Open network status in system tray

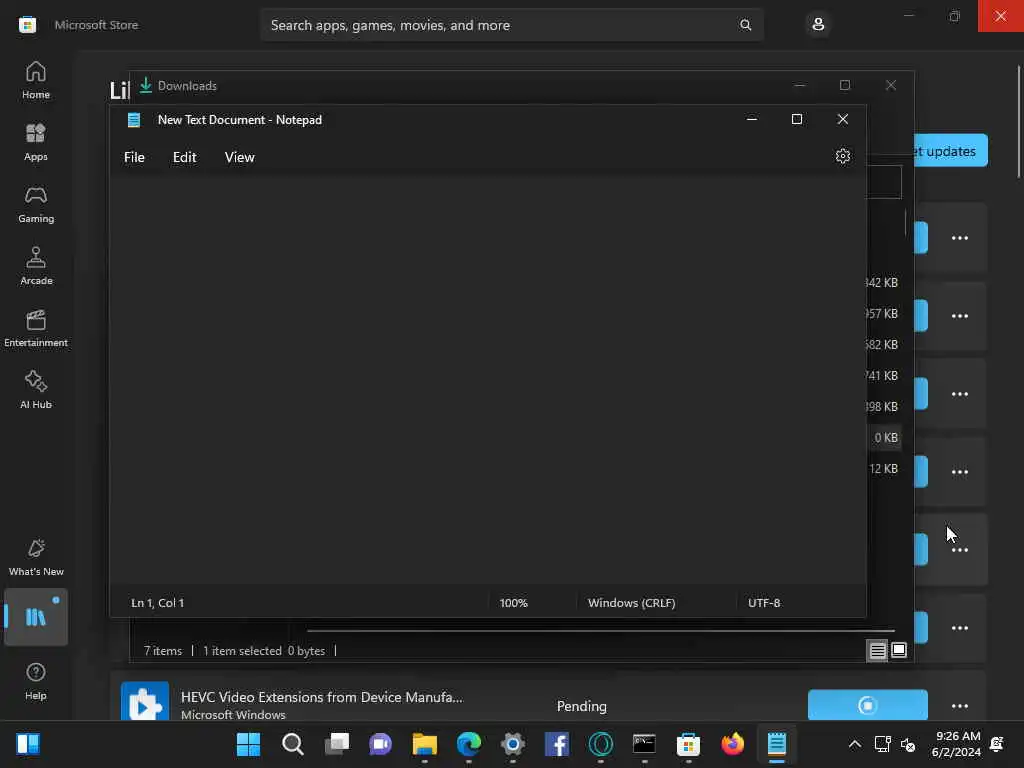click(x=882, y=744)
